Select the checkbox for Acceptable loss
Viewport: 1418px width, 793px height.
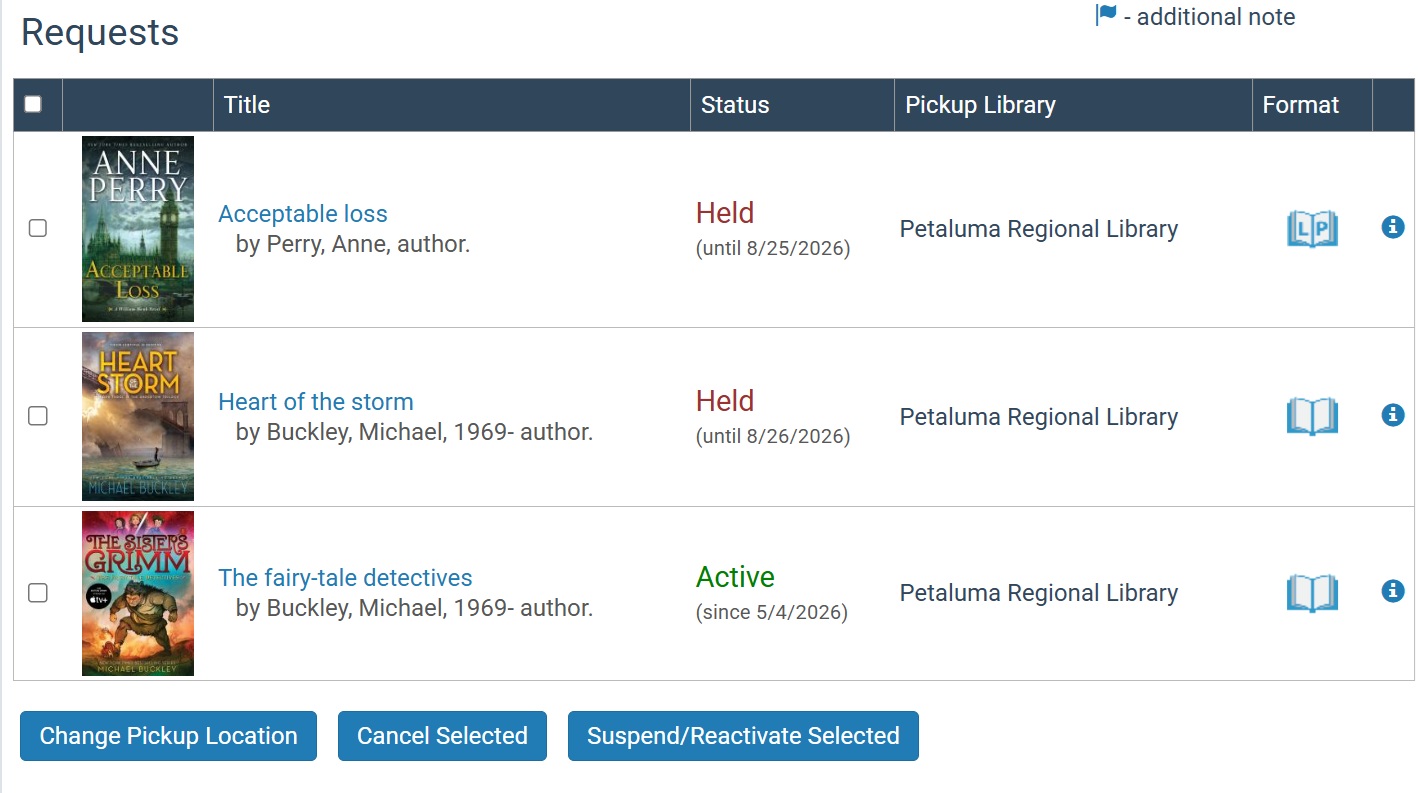[x=38, y=228]
